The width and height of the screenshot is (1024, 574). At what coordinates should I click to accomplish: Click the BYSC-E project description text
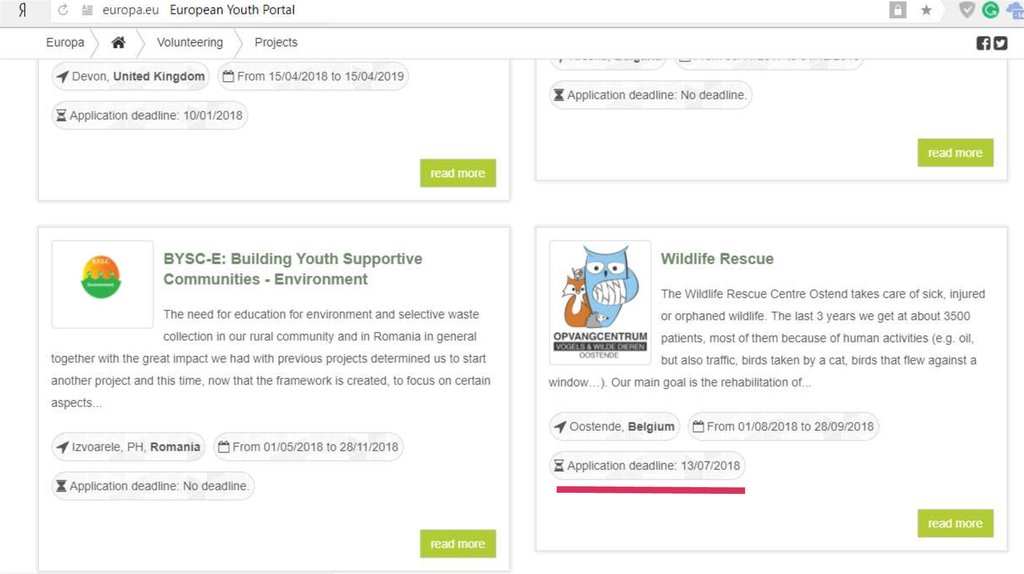point(271,359)
